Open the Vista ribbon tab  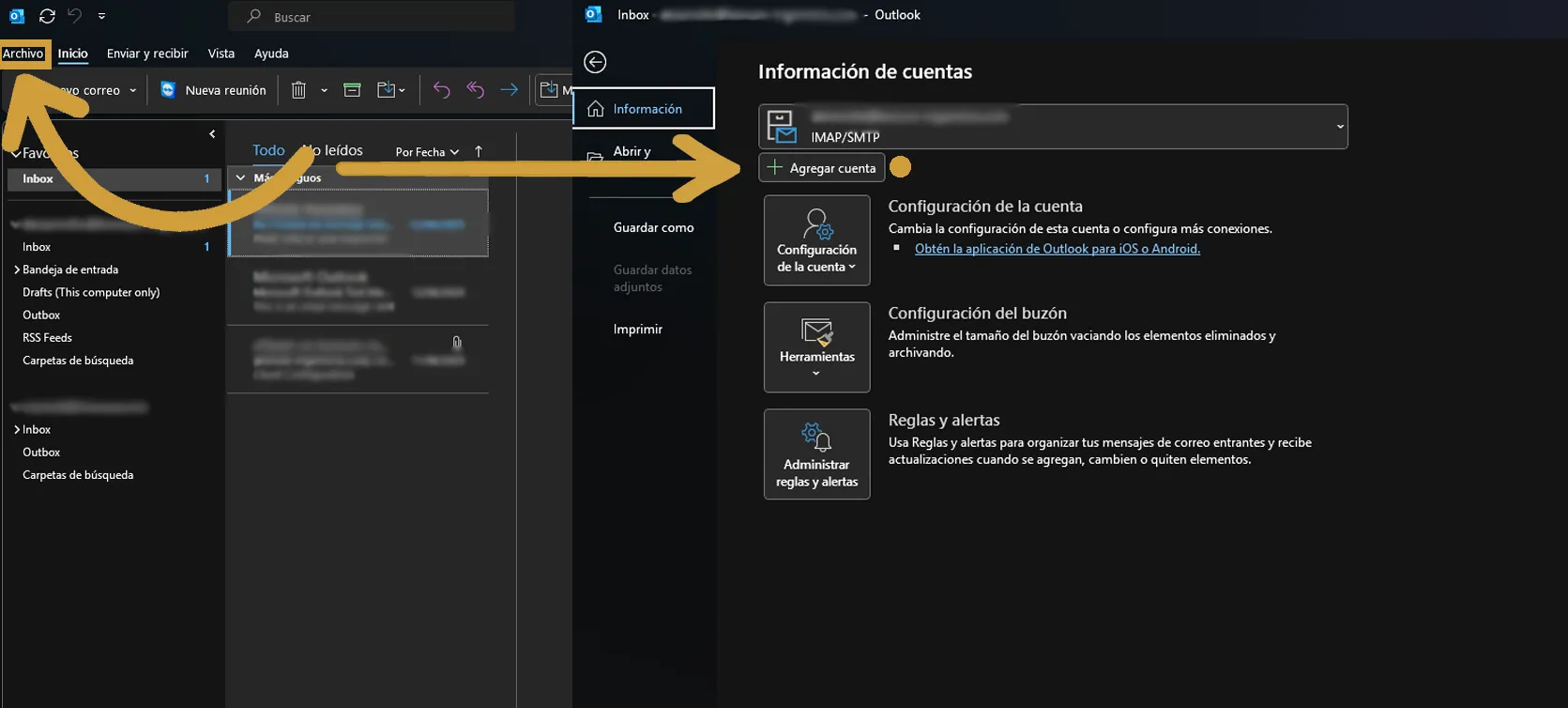click(x=221, y=54)
